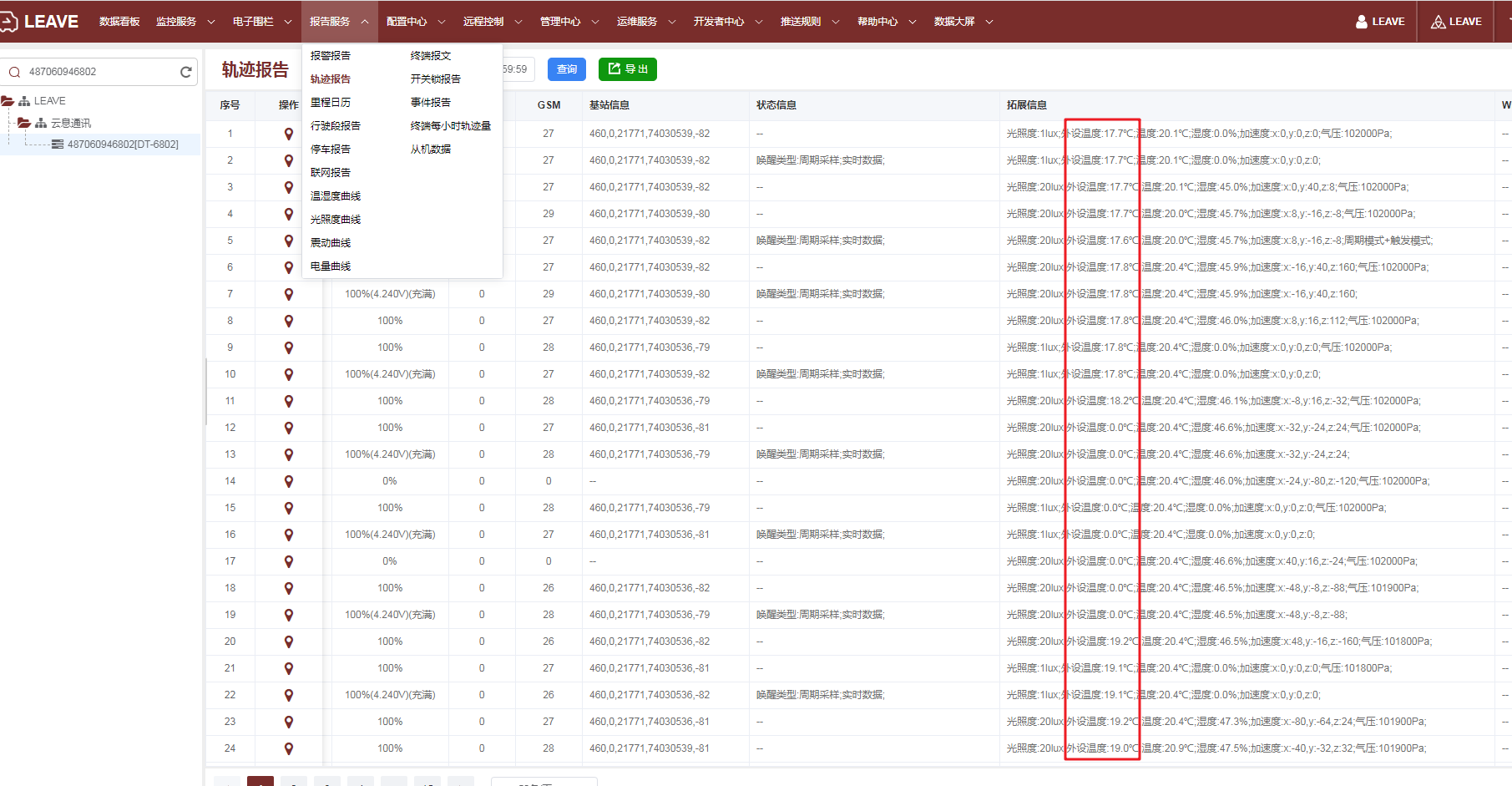Image resolution: width=1512 pixels, height=786 pixels.
Task: Click the LEAVE truck logo
Action: (x=8, y=22)
